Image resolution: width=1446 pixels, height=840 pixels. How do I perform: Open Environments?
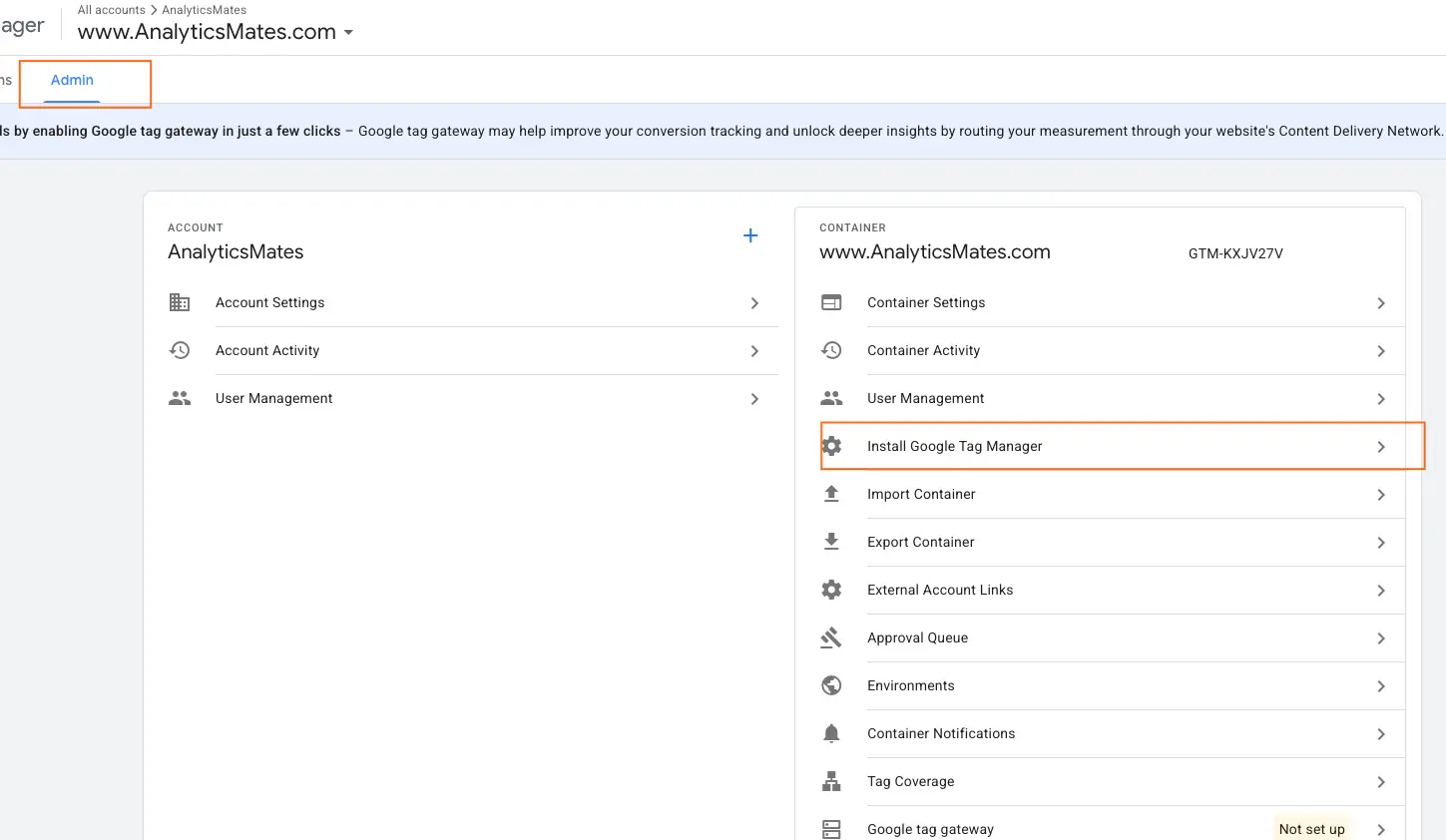pyautogui.click(x=1112, y=685)
